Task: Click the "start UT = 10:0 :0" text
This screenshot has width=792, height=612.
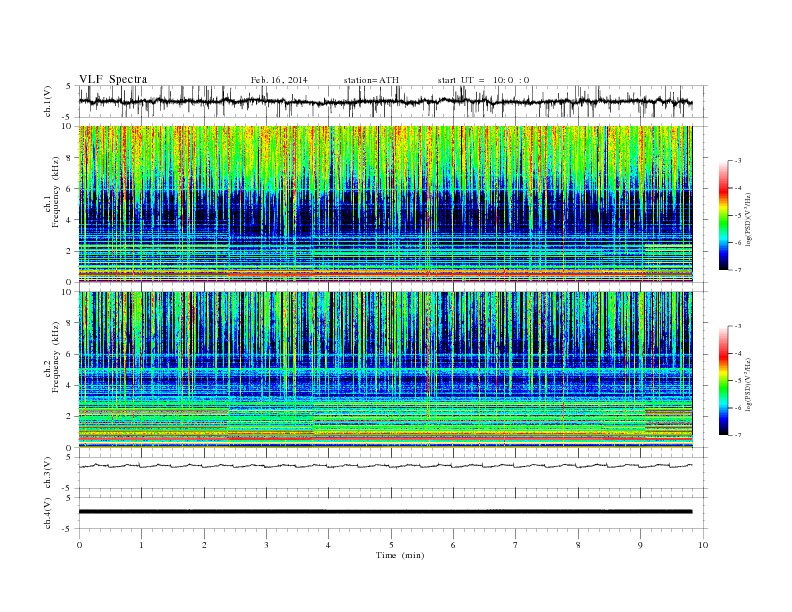Action: pos(483,80)
